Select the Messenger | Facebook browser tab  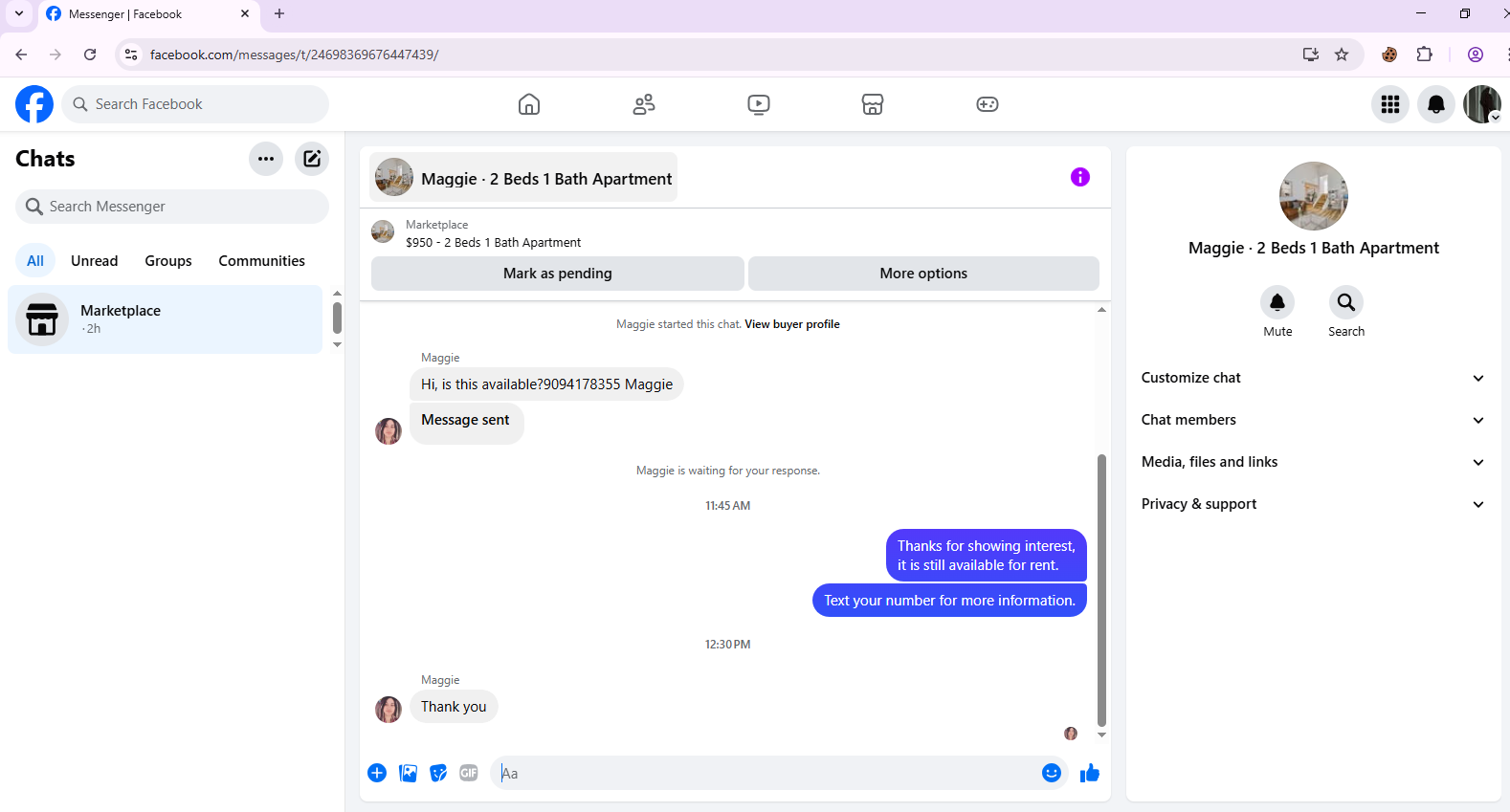(x=148, y=14)
